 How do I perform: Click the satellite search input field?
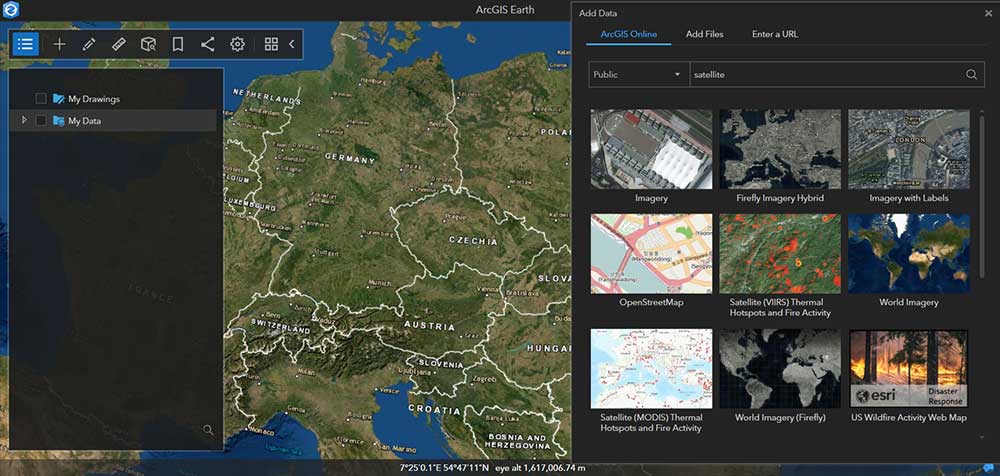pos(827,74)
